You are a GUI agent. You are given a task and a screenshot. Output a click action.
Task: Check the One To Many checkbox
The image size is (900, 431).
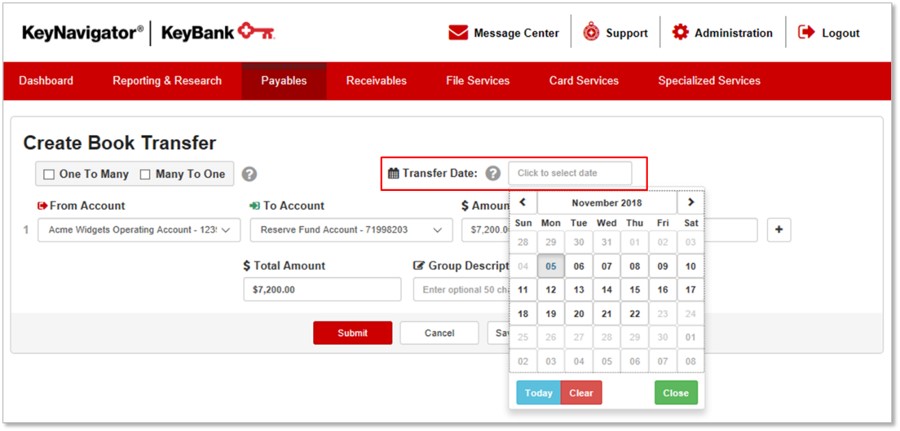pos(49,174)
